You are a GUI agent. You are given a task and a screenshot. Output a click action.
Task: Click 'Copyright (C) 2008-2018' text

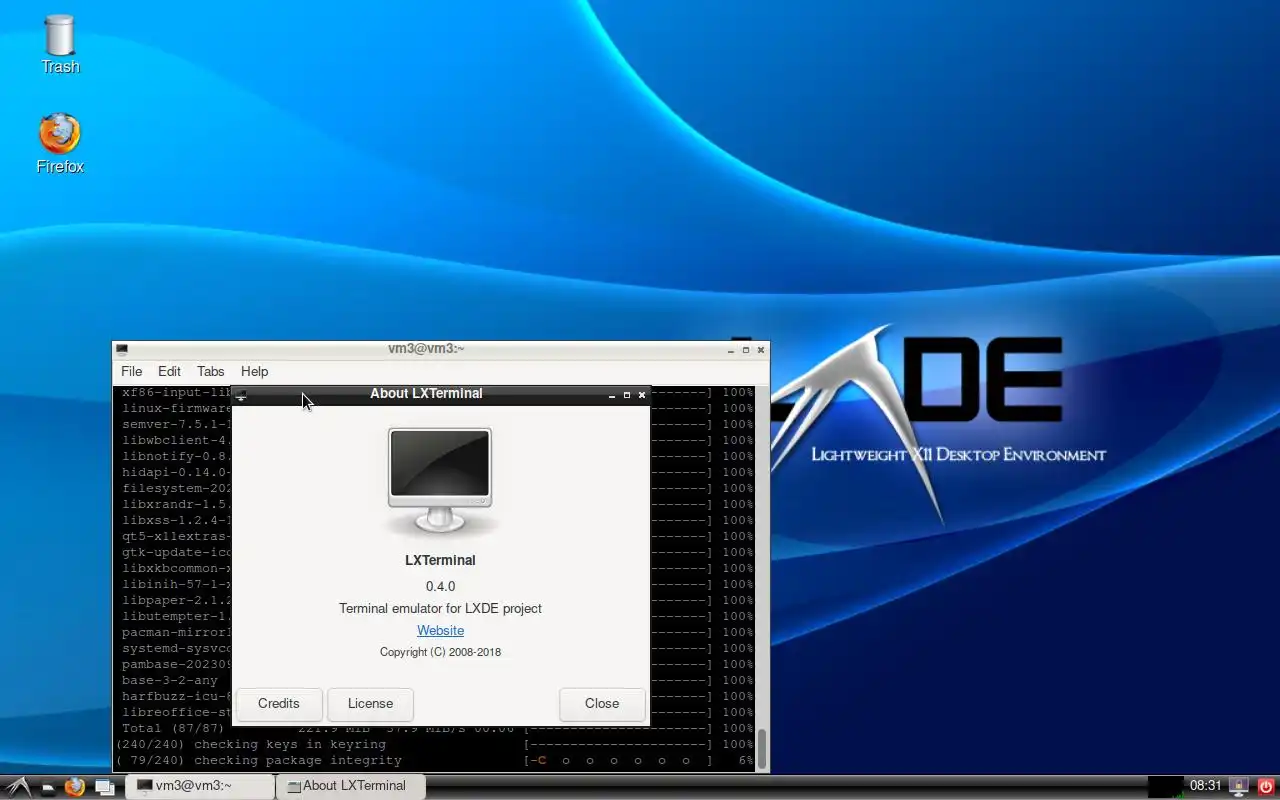click(440, 652)
